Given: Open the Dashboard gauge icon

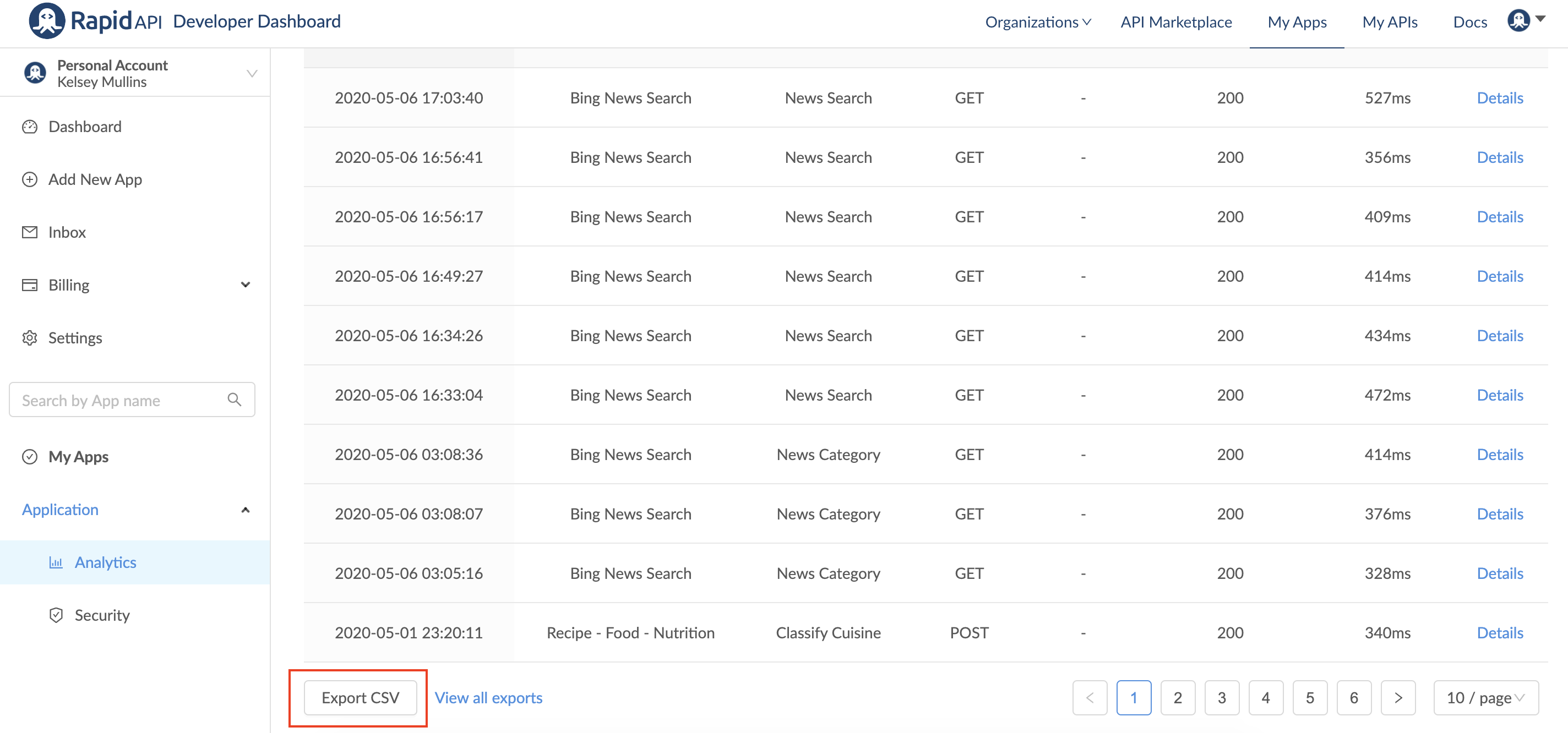Looking at the screenshot, I should tap(30, 127).
